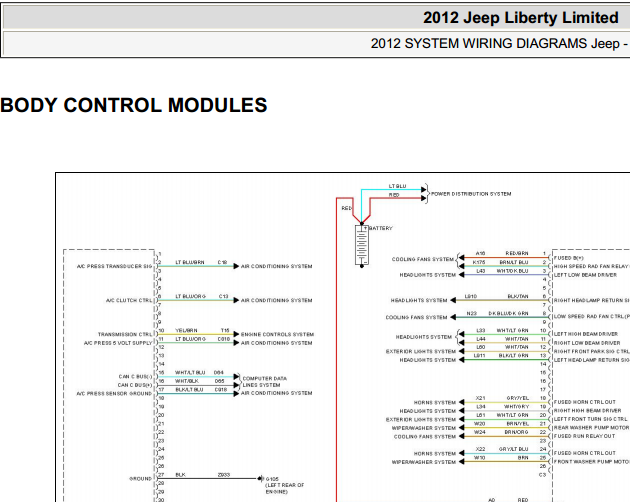Click 'TRANSMISSION CTRL' pin label

(x=125, y=334)
